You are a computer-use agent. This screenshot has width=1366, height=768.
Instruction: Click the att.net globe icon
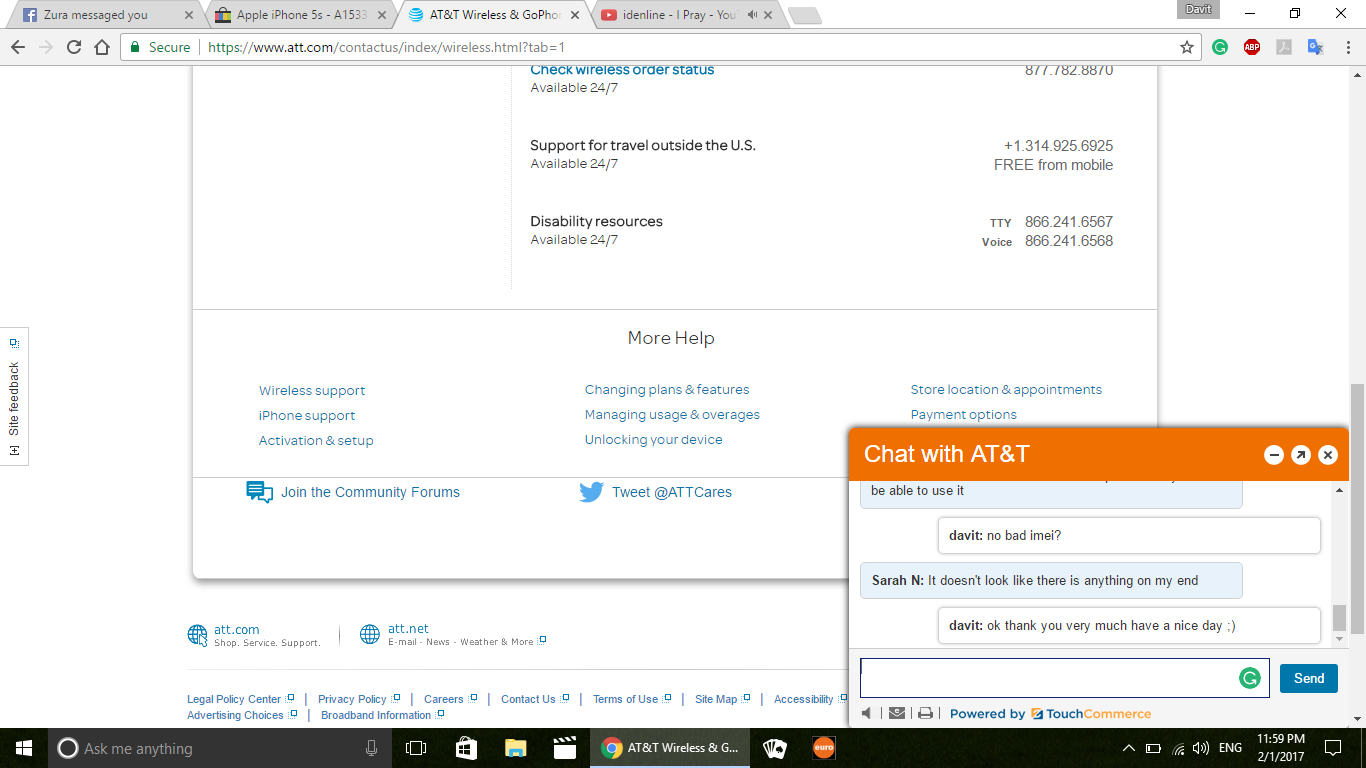(370, 635)
